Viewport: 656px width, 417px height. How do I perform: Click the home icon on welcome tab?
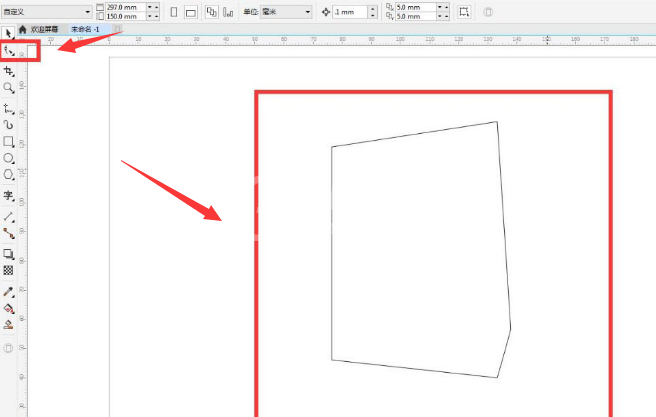23,29
